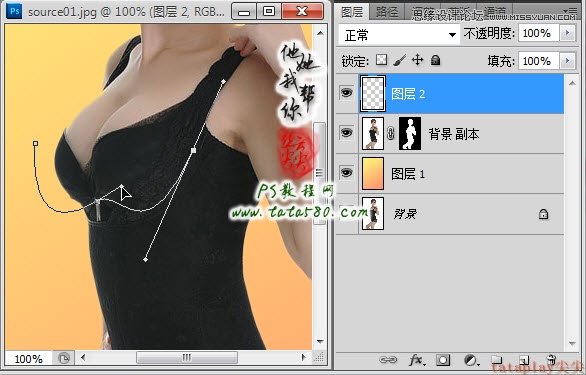Click the document horizontal scroll left arrow
The image size is (586, 375).
click(83, 357)
